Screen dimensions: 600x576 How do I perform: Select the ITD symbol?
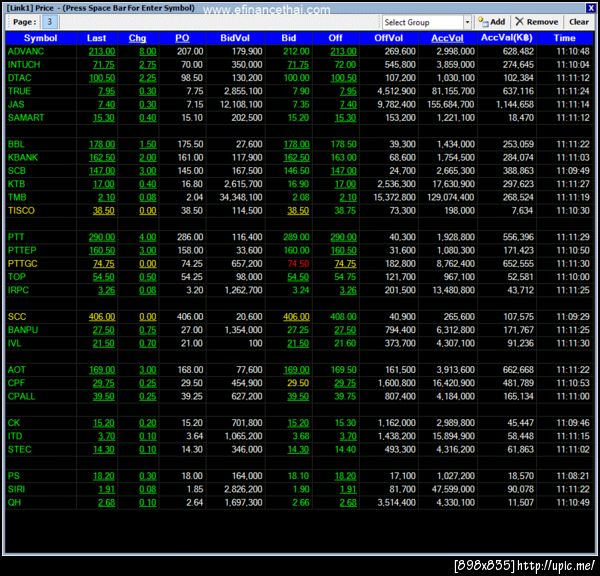click(15, 436)
